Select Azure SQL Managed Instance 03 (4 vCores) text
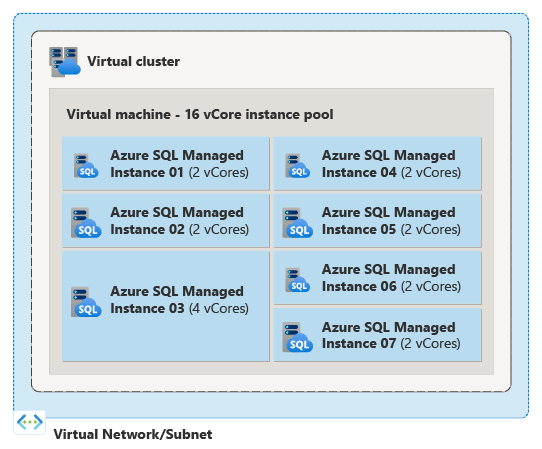 179,300
